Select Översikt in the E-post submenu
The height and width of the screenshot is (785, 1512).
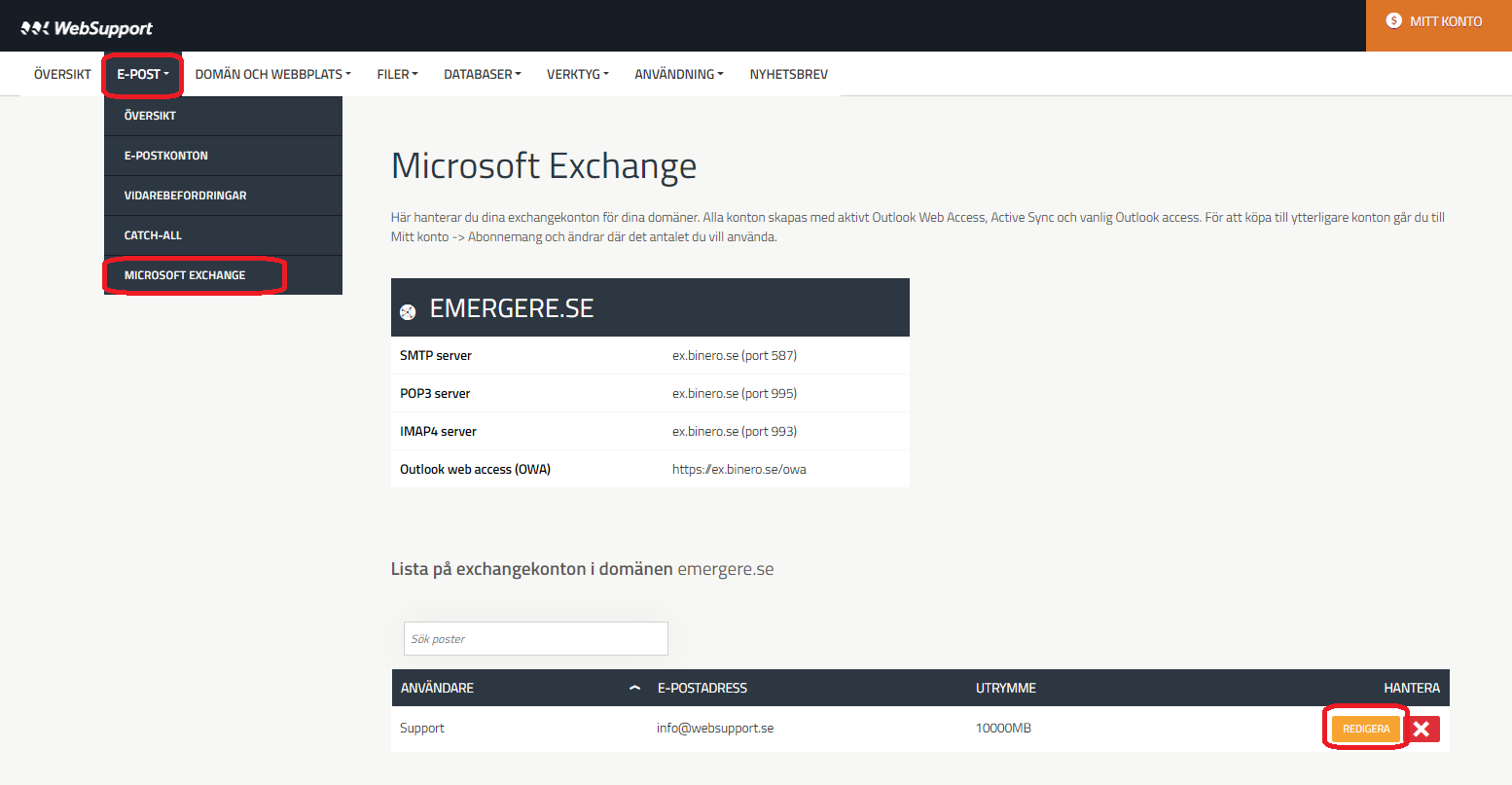click(x=223, y=116)
